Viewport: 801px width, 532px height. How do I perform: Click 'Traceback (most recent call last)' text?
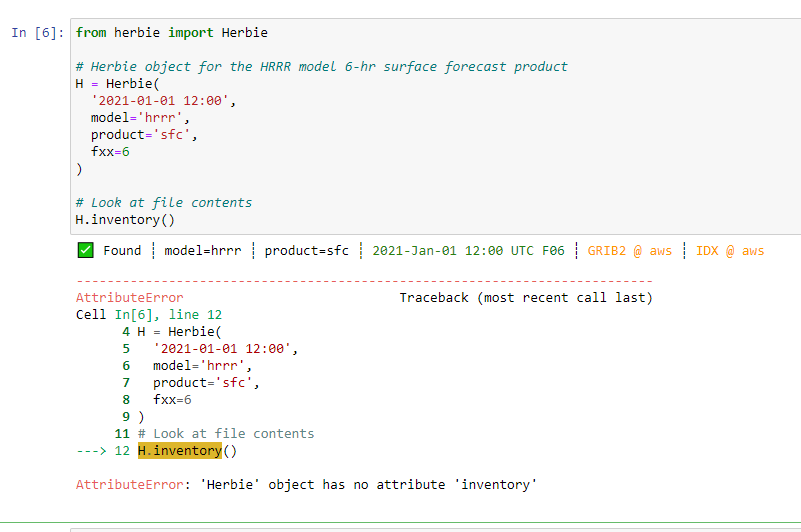526,298
